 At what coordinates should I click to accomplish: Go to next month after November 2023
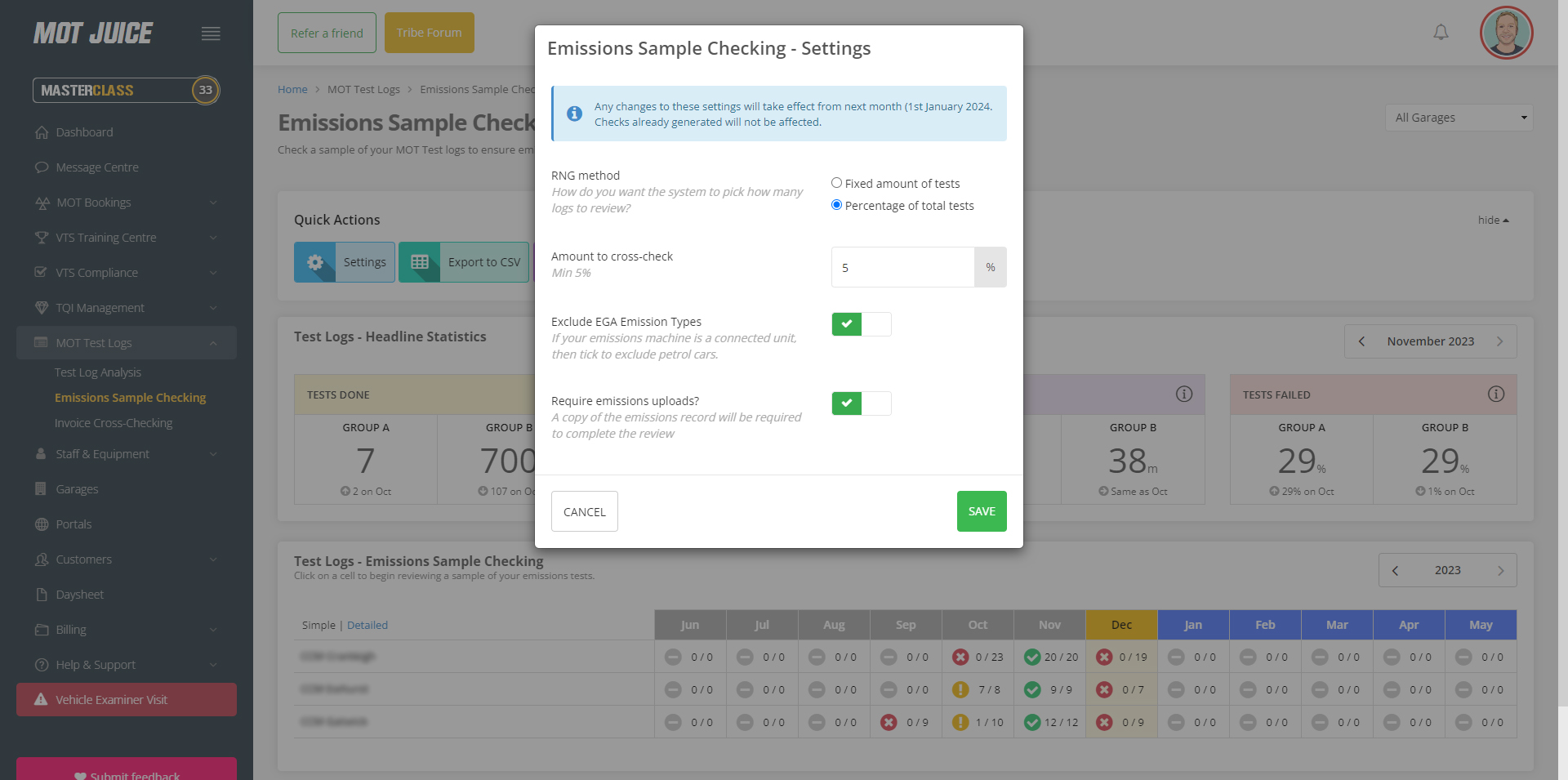point(1499,341)
